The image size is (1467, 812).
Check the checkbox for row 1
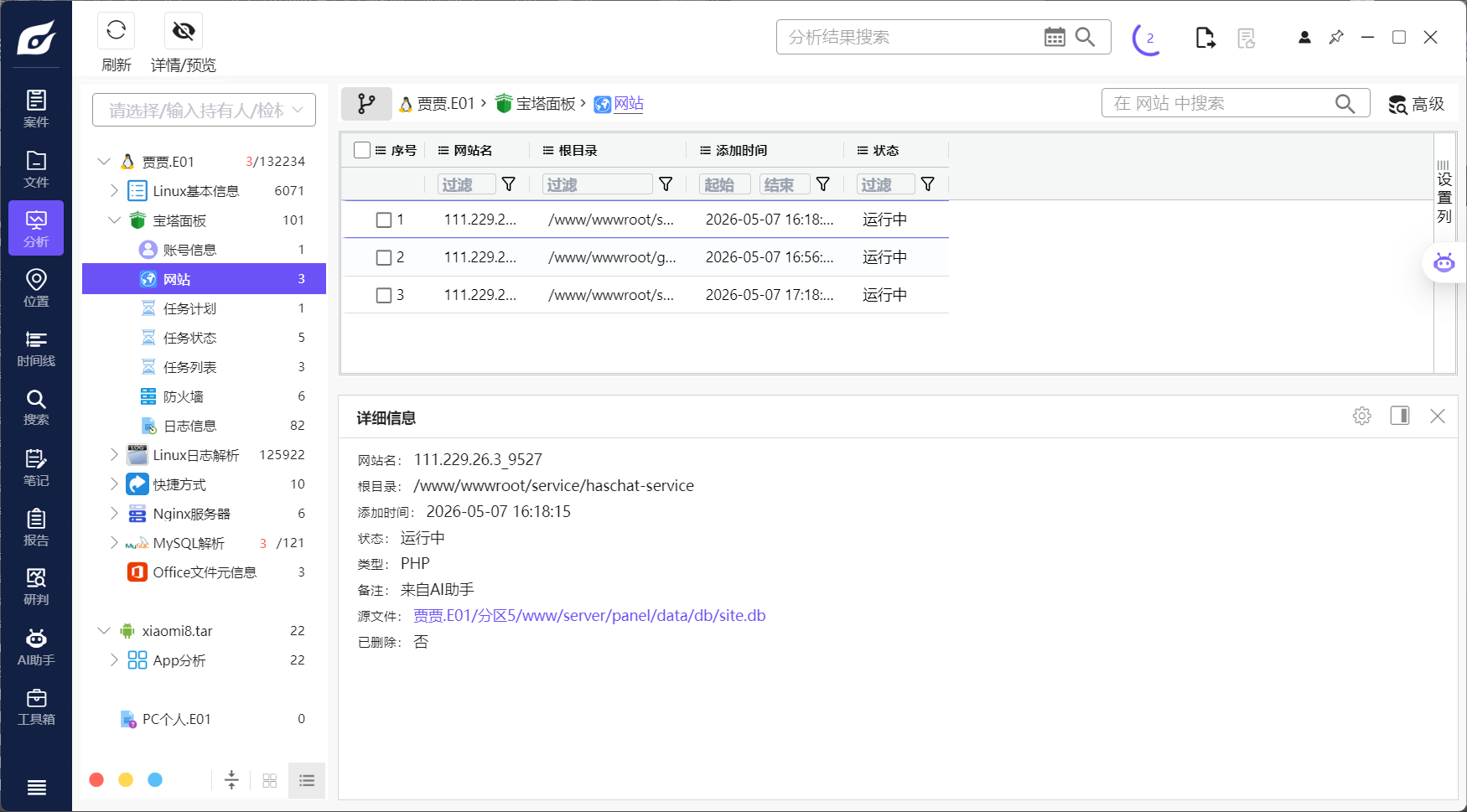click(x=384, y=220)
